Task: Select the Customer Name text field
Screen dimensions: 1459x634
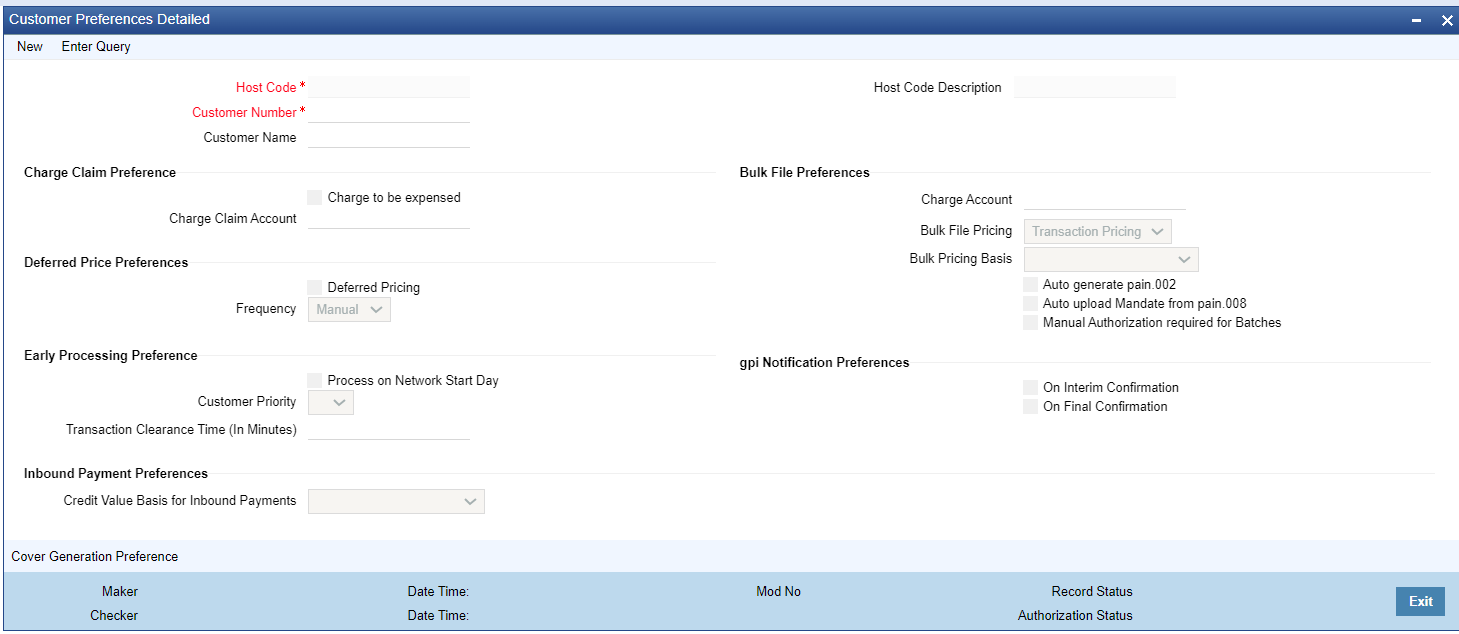Action: point(389,137)
